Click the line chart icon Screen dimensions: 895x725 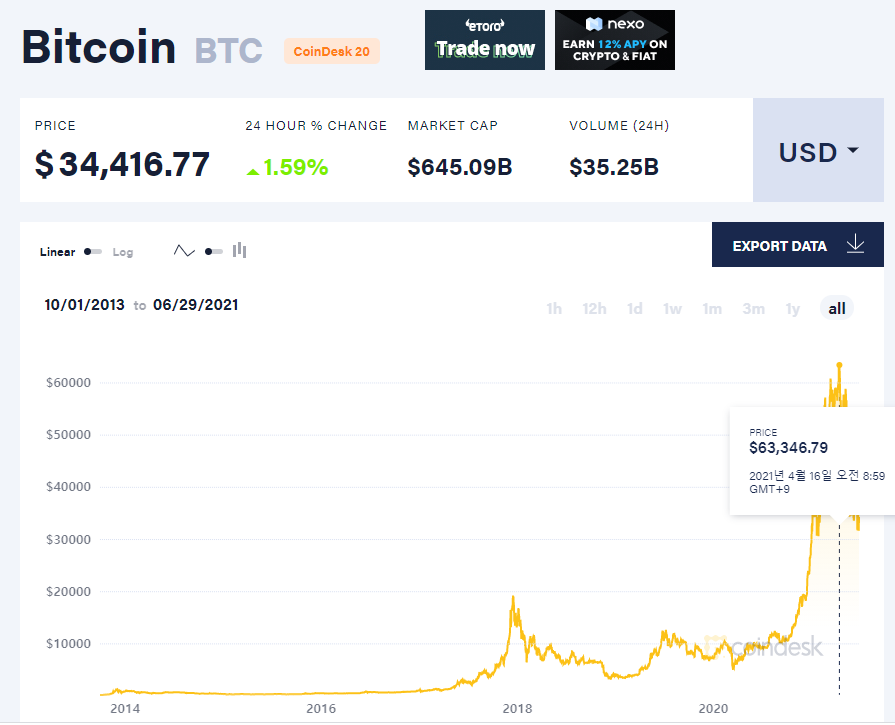point(184,251)
